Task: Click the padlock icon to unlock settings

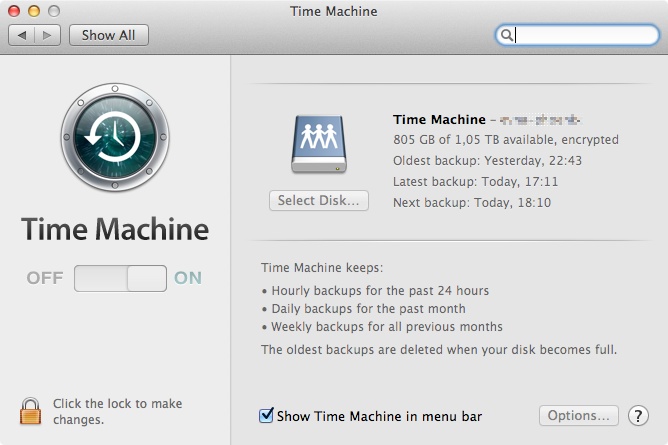Action: (31, 411)
